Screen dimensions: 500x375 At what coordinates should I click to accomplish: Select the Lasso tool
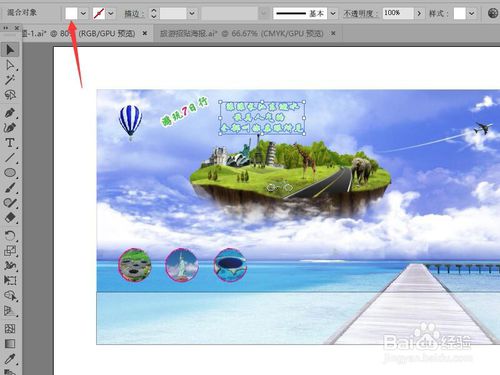tap(10, 95)
